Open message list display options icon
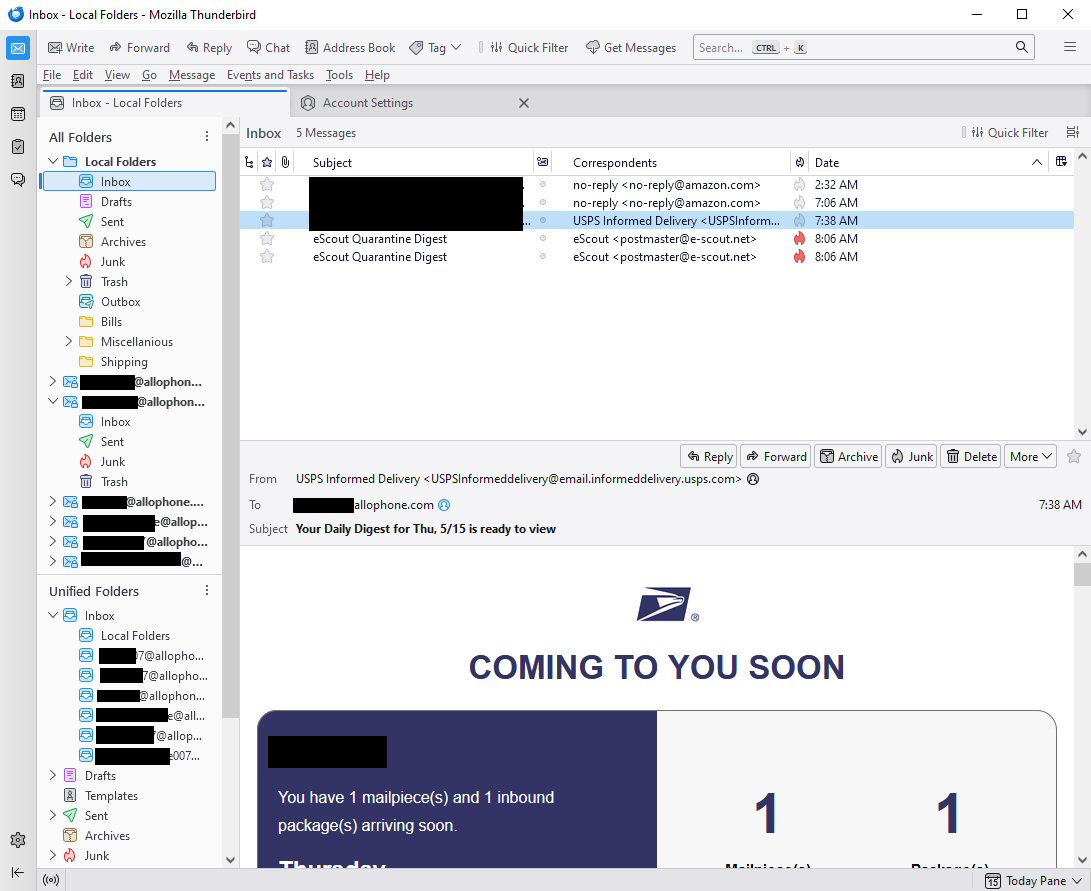The height and width of the screenshot is (891, 1091). 1072,132
